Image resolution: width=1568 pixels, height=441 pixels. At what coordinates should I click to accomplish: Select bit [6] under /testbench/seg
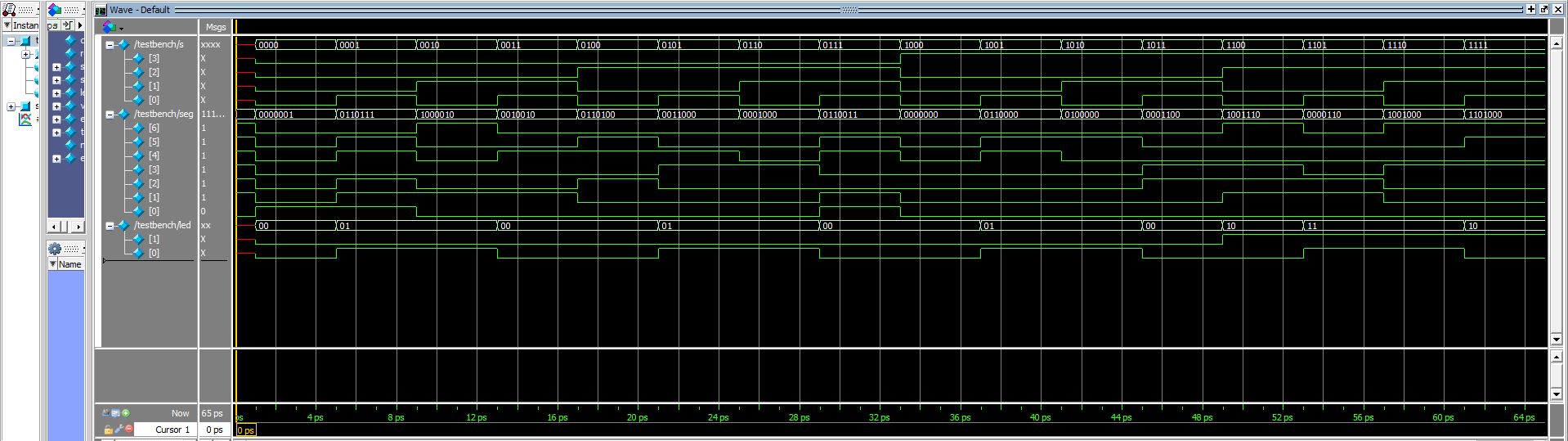point(154,128)
